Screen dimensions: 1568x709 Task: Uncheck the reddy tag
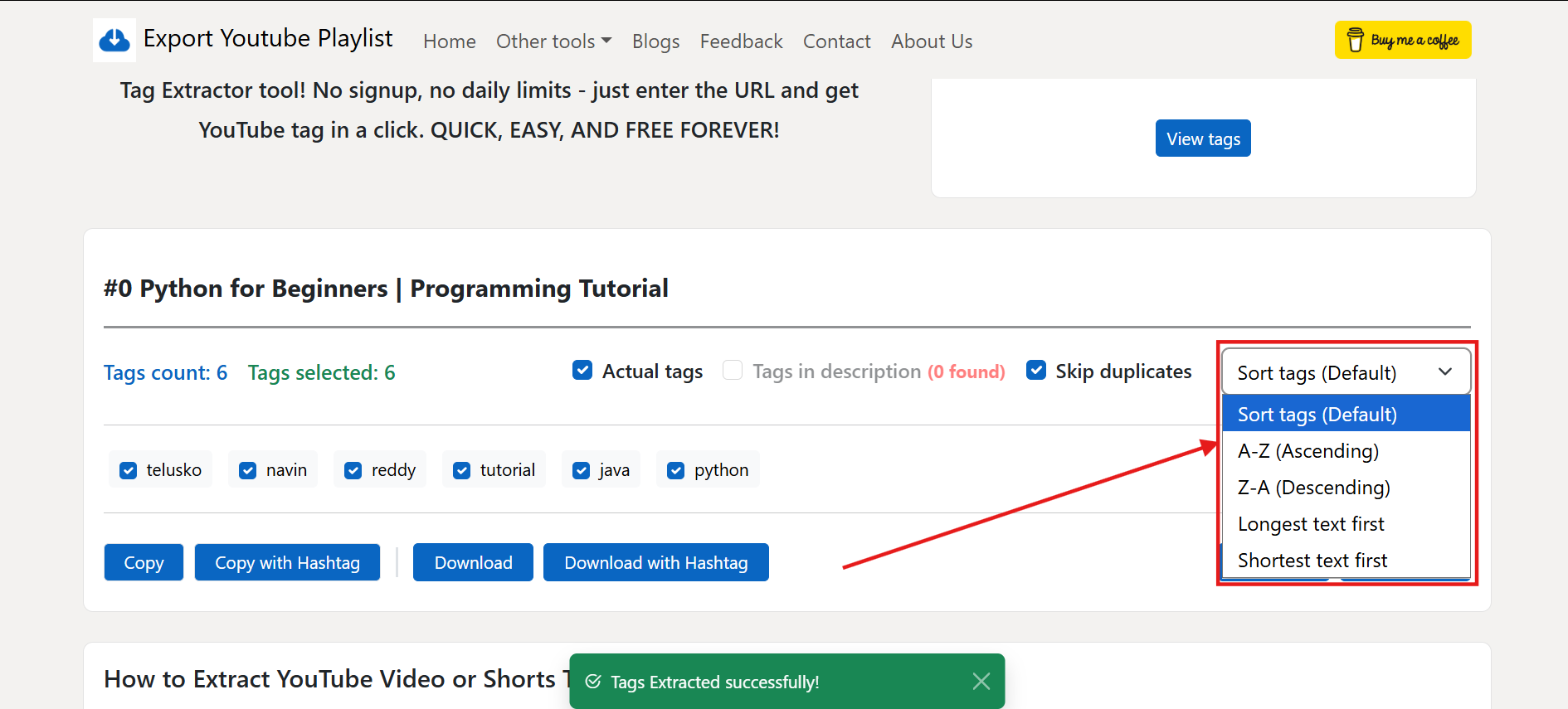pos(353,470)
